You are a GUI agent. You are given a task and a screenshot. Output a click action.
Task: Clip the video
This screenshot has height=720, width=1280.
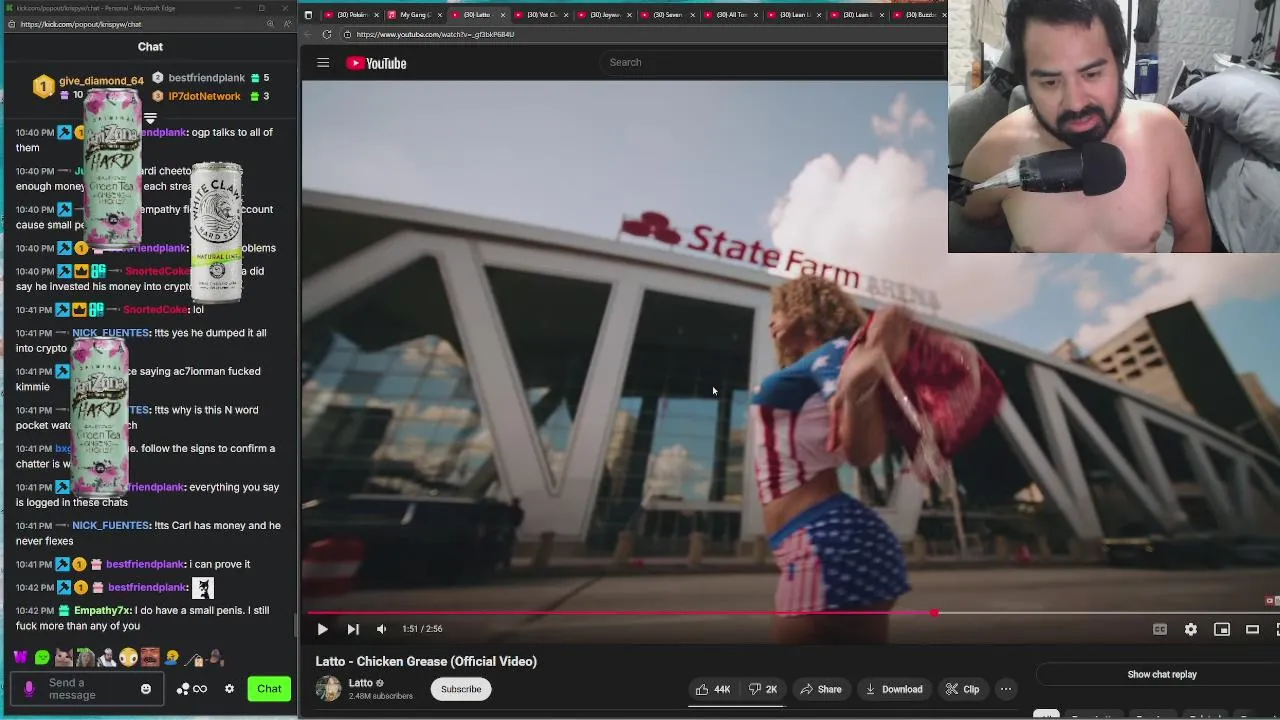click(x=962, y=689)
